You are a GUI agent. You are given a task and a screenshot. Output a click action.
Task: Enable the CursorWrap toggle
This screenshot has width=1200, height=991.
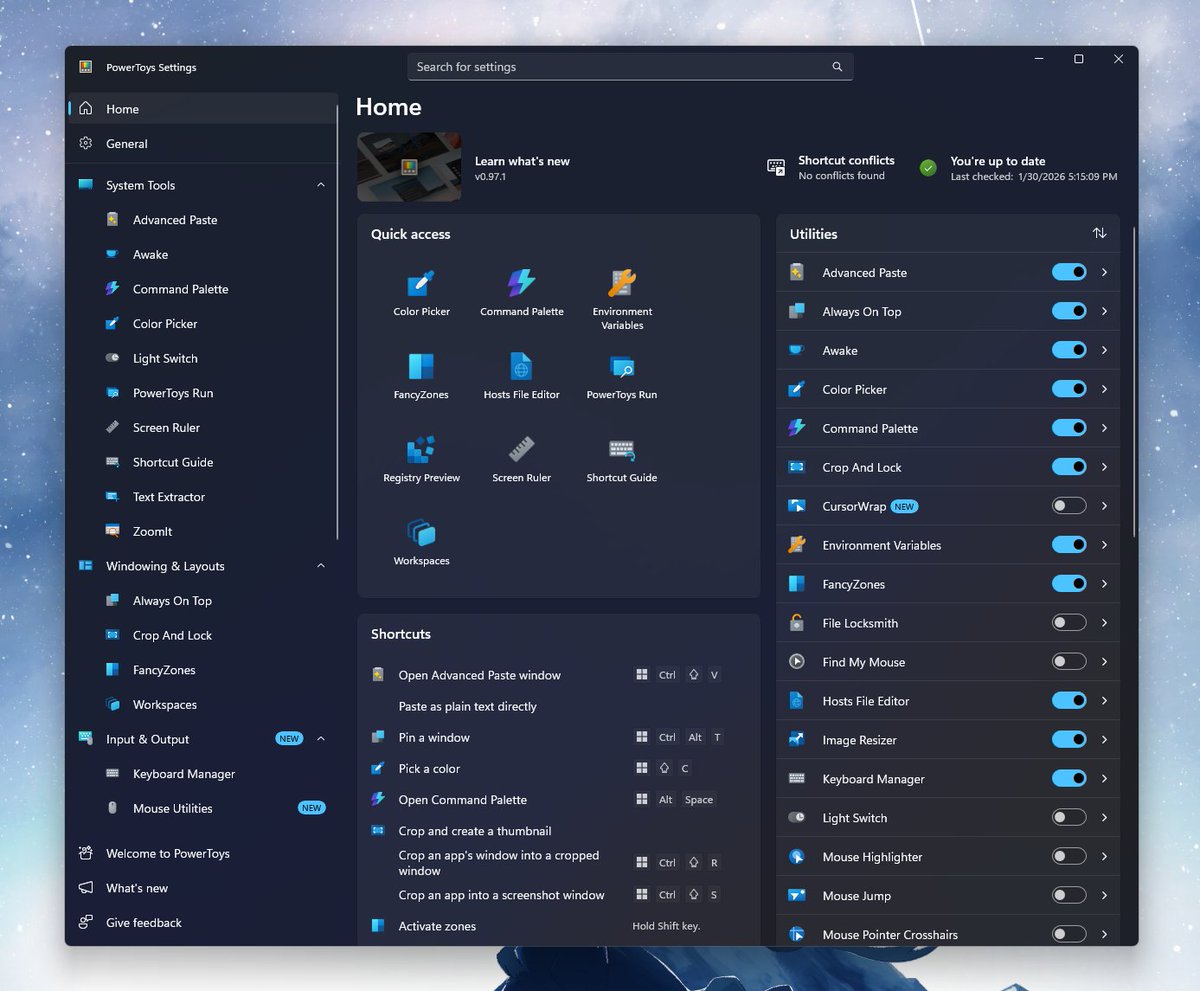click(1069, 506)
